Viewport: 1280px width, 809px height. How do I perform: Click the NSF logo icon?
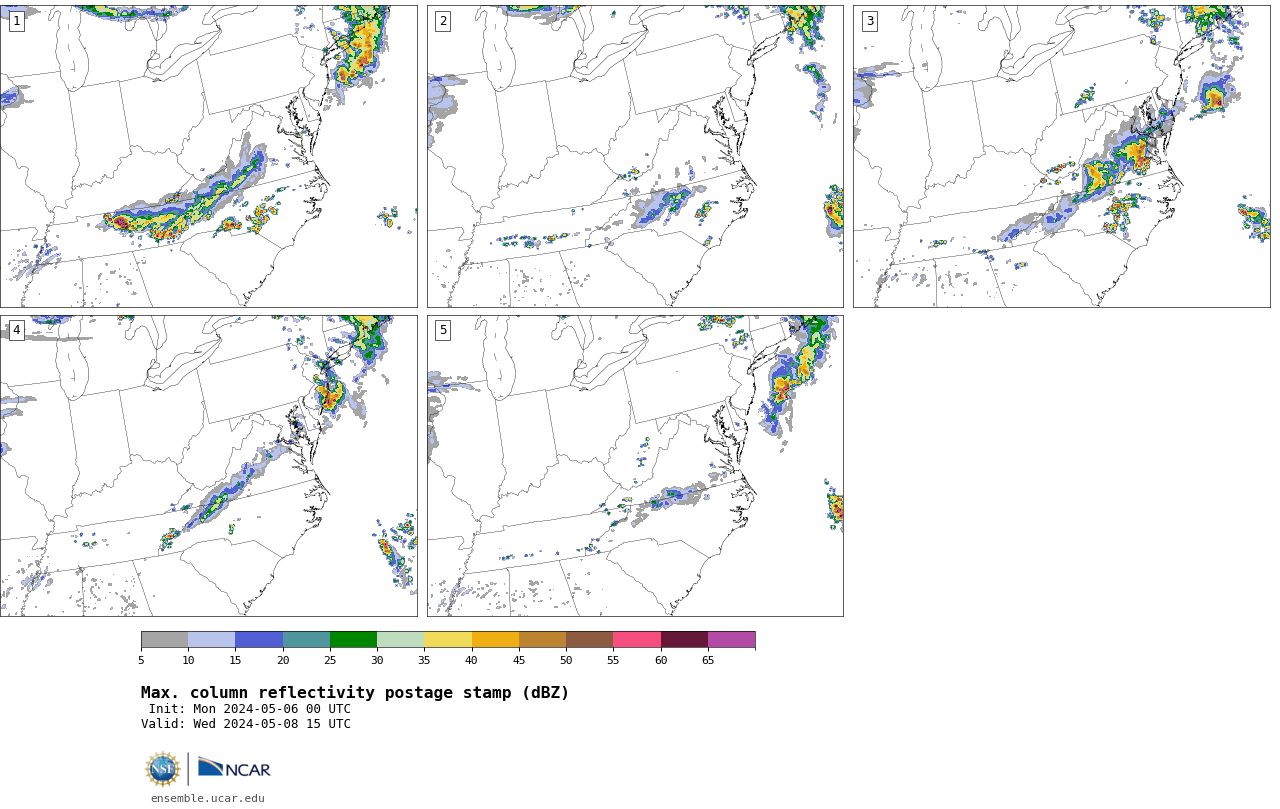163,769
